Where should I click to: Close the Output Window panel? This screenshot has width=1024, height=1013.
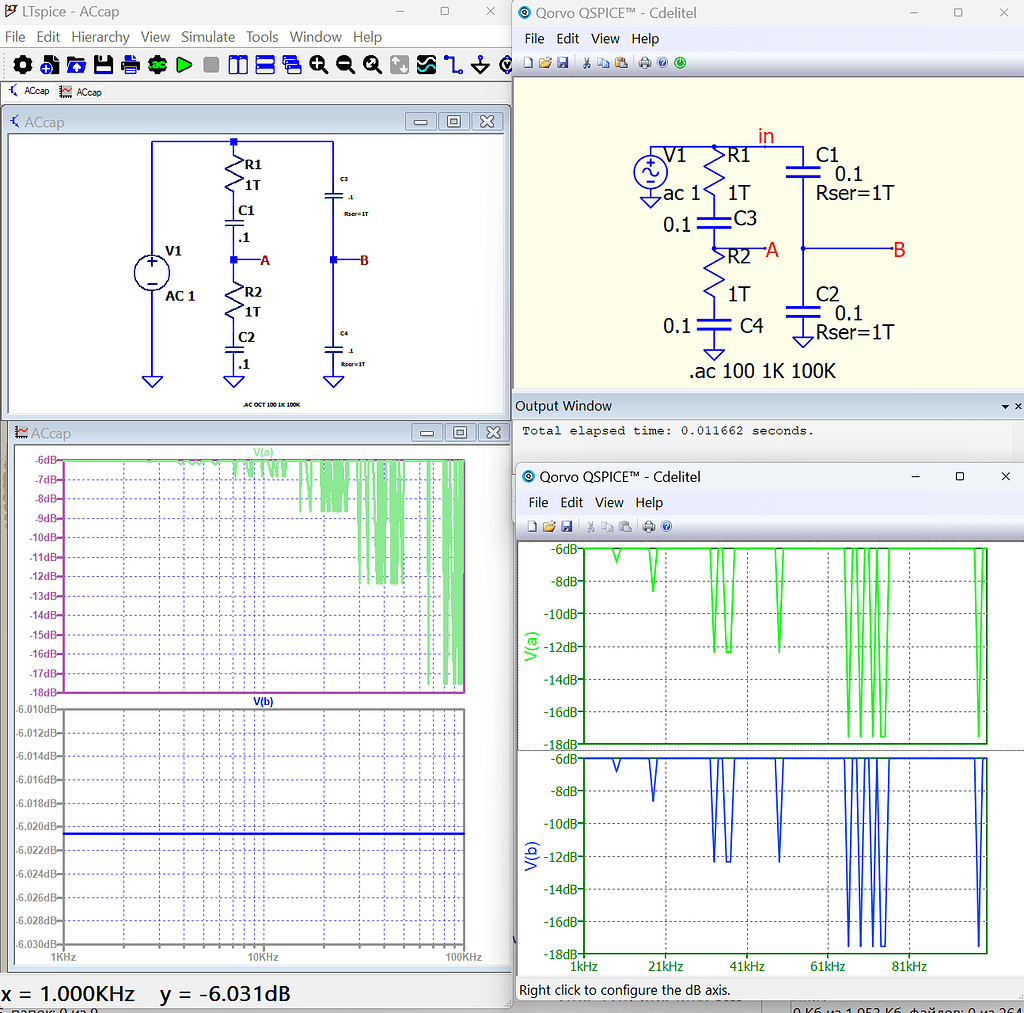click(1017, 407)
